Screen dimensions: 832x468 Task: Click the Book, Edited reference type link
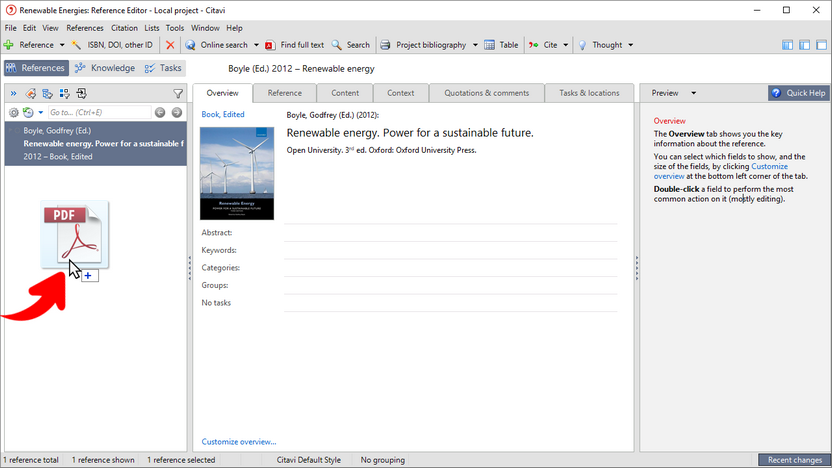pos(223,115)
